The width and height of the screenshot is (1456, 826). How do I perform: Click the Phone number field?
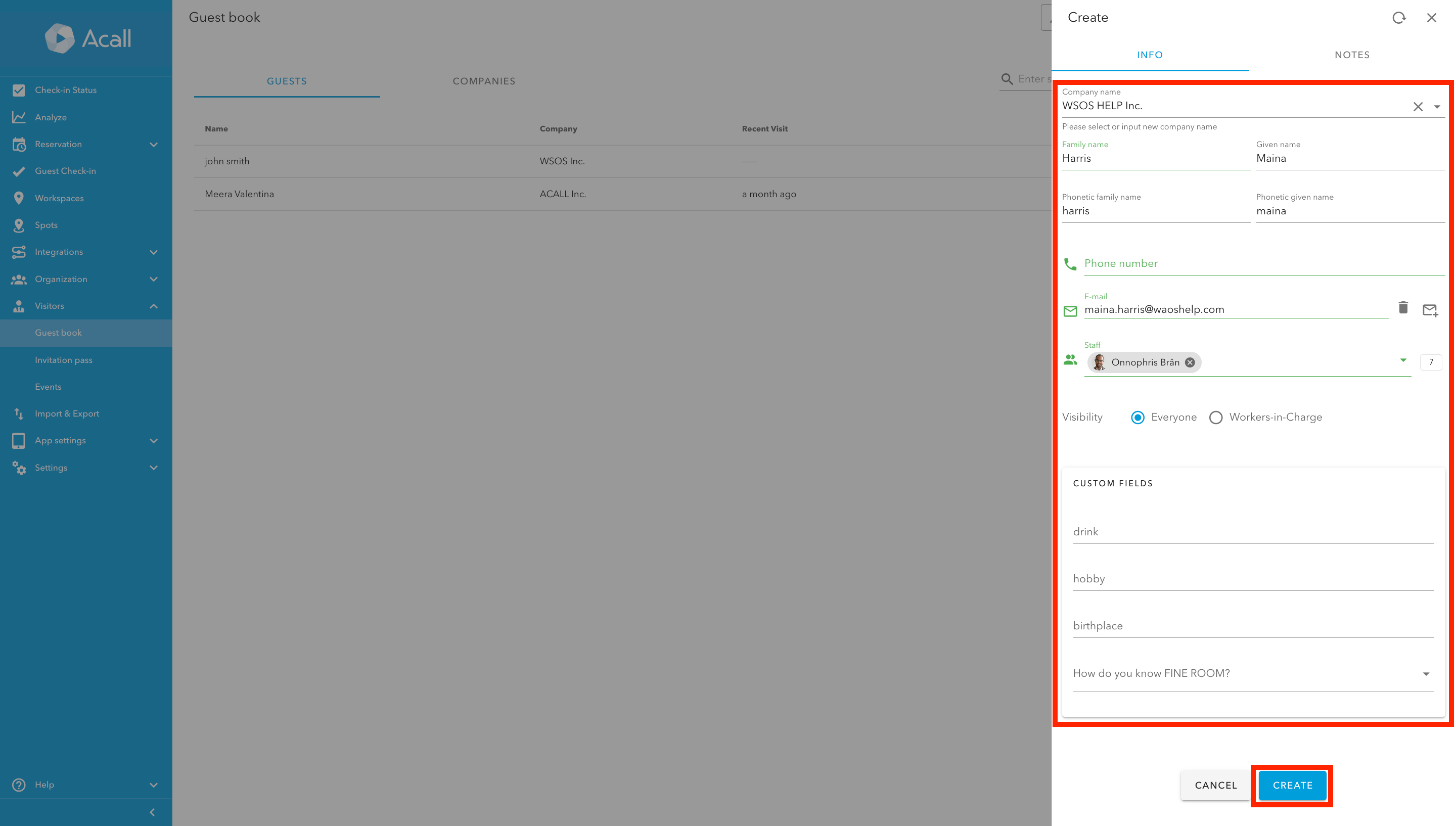[1264, 264]
